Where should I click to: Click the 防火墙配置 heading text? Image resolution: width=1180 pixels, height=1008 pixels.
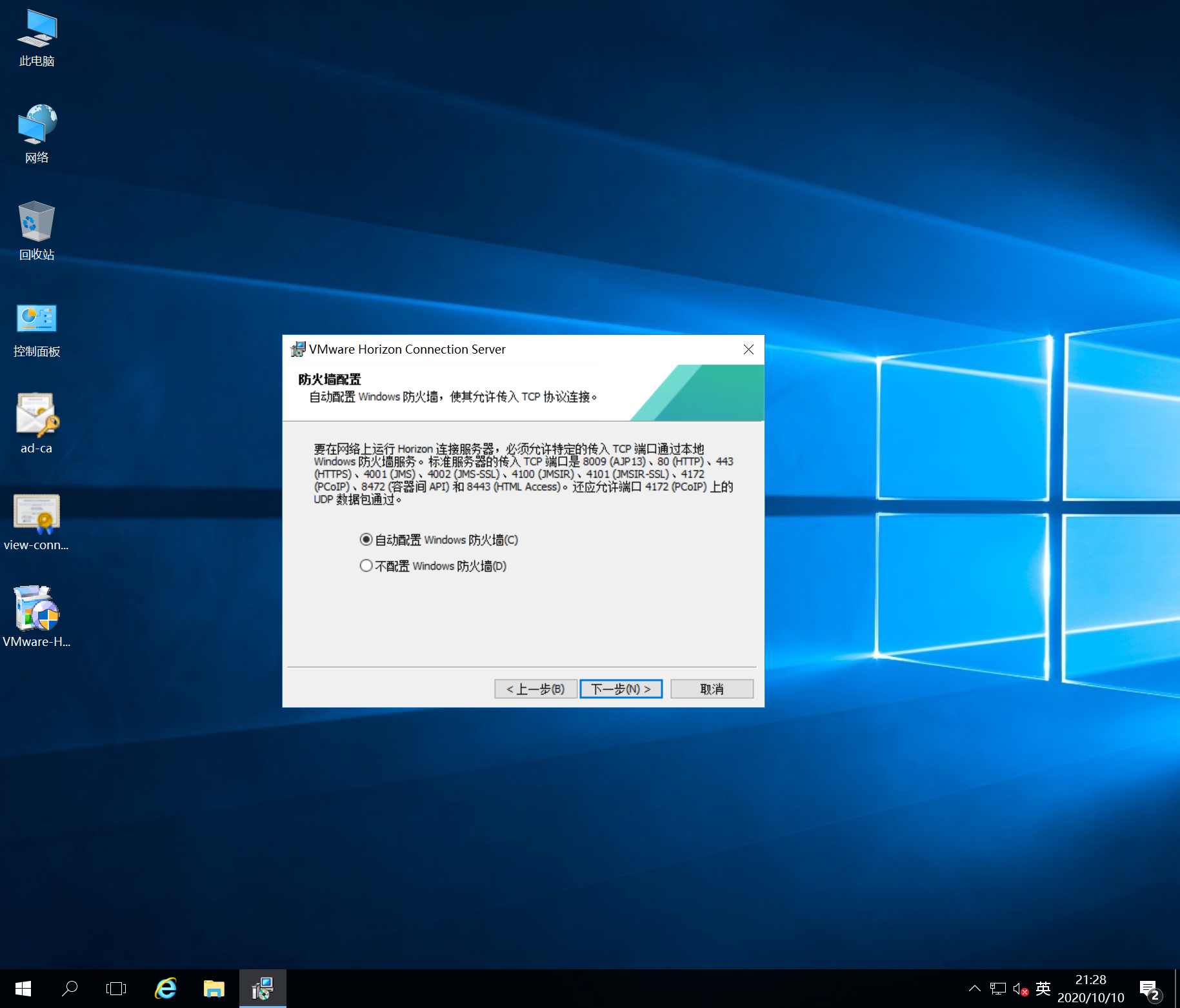pos(329,379)
